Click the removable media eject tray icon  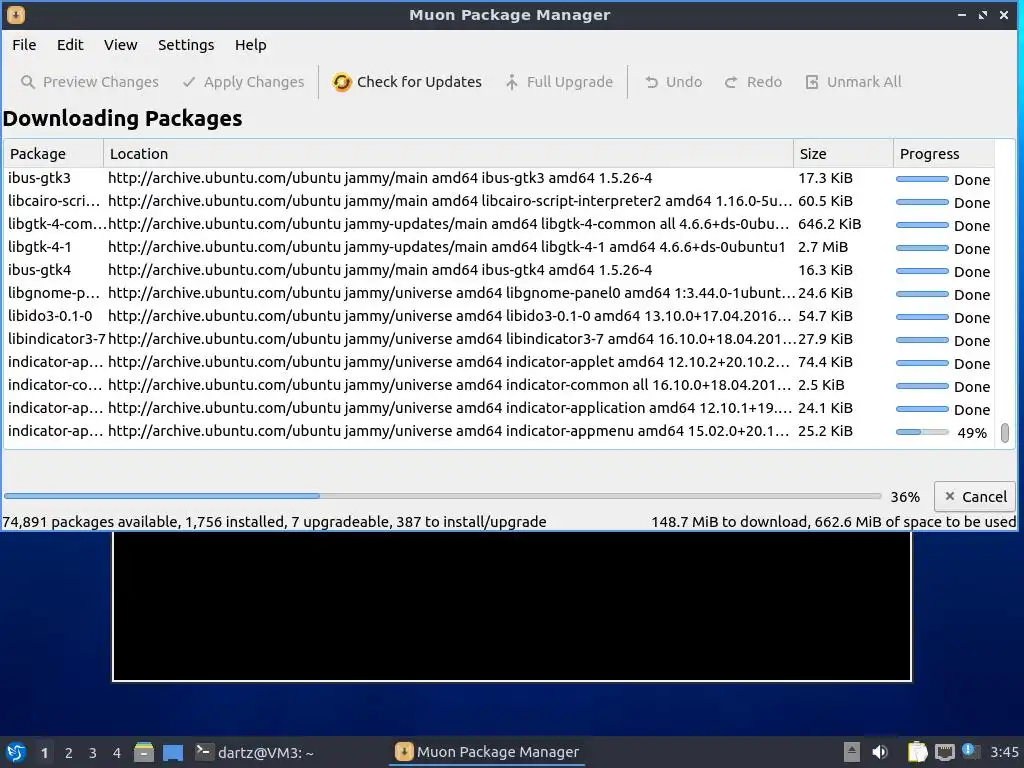852,752
